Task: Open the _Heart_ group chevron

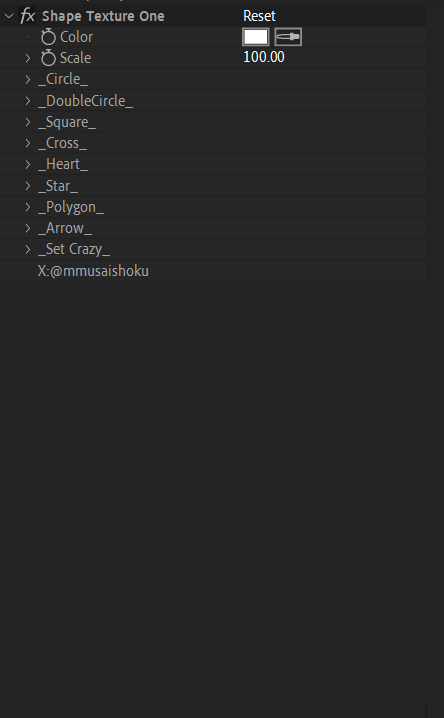Action: coord(28,164)
